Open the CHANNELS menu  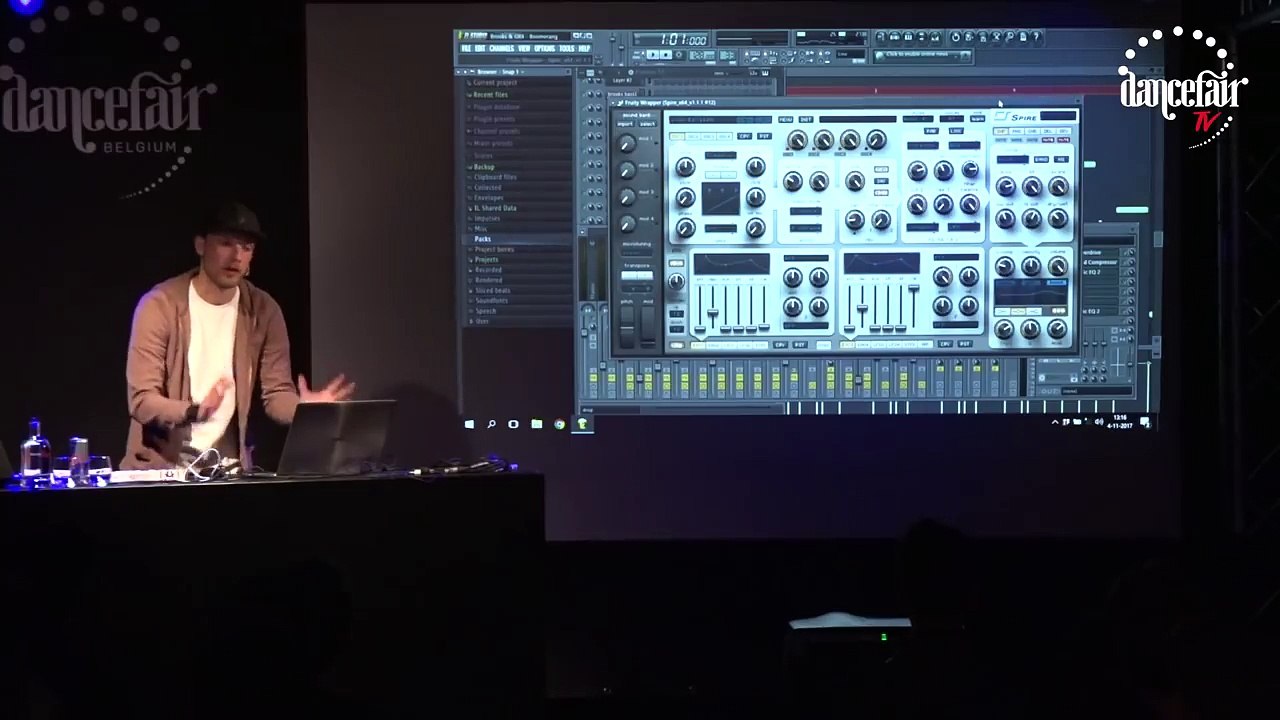tap(501, 48)
